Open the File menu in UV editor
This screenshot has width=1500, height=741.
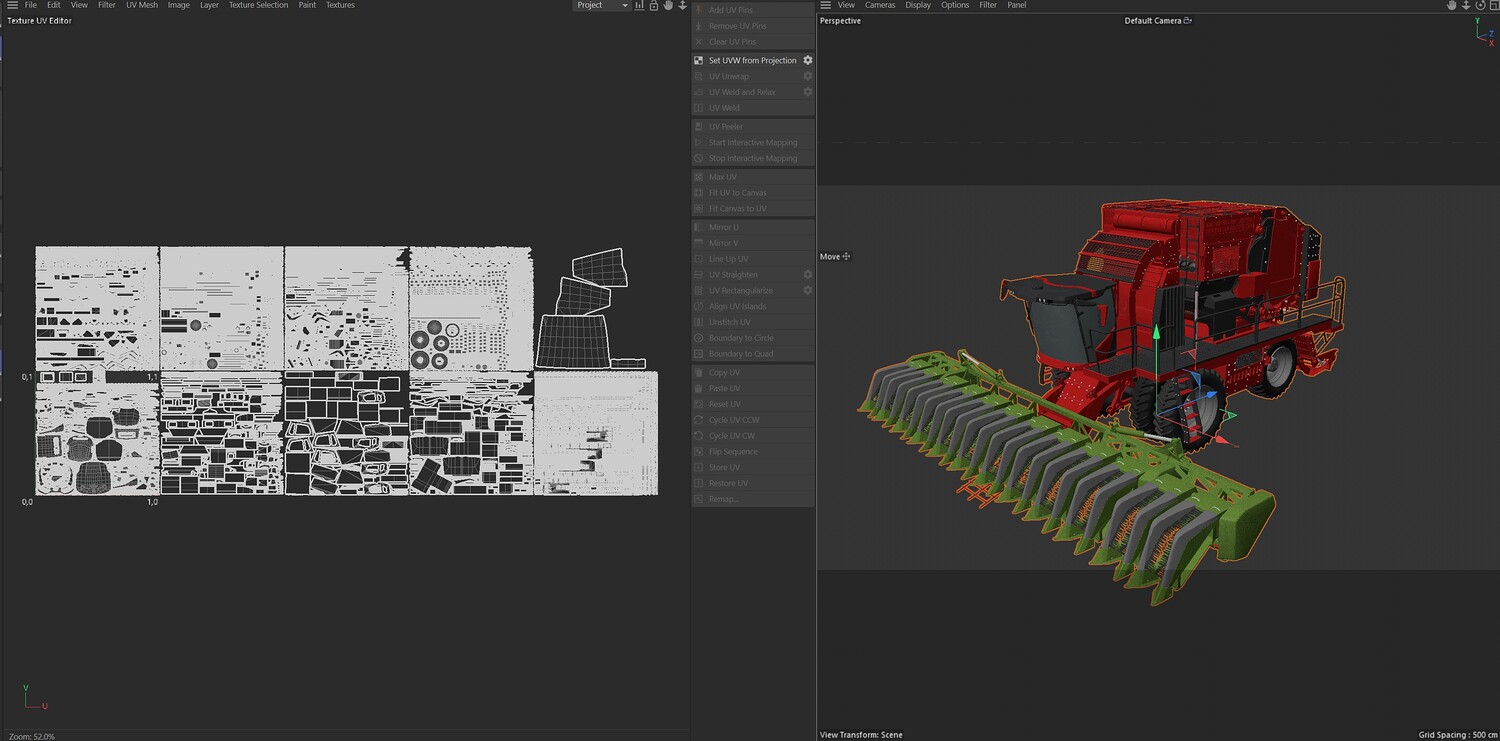(31, 5)
